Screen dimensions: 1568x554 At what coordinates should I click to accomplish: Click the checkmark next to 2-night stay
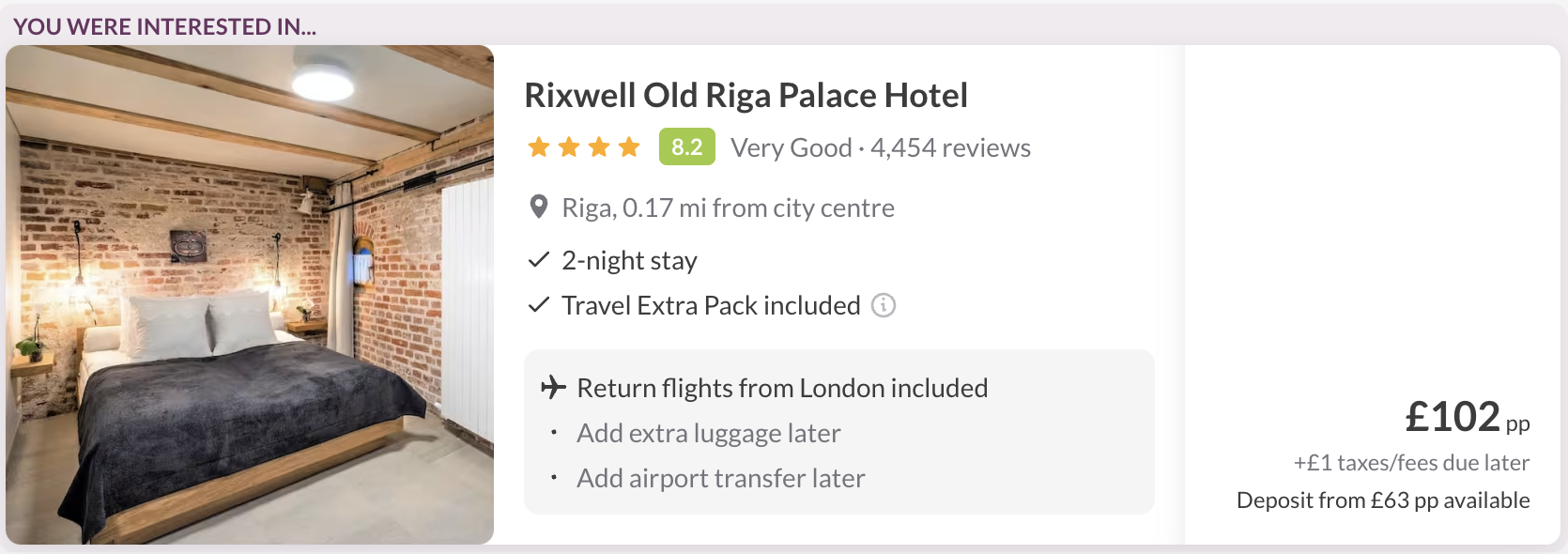coord(538,260)
